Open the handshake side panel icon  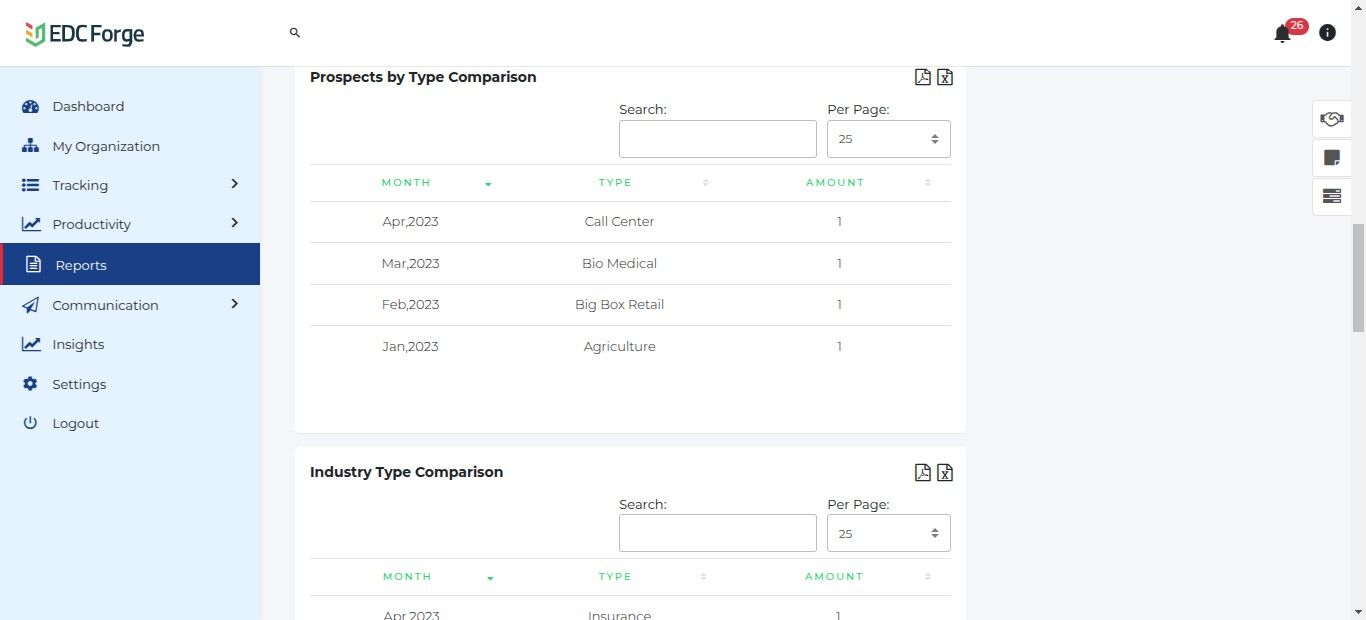point(1331,119)
